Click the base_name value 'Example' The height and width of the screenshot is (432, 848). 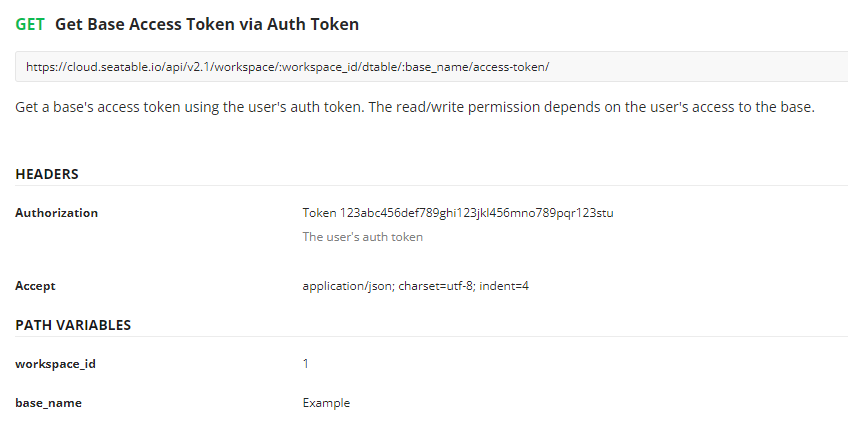pos(326,403)
